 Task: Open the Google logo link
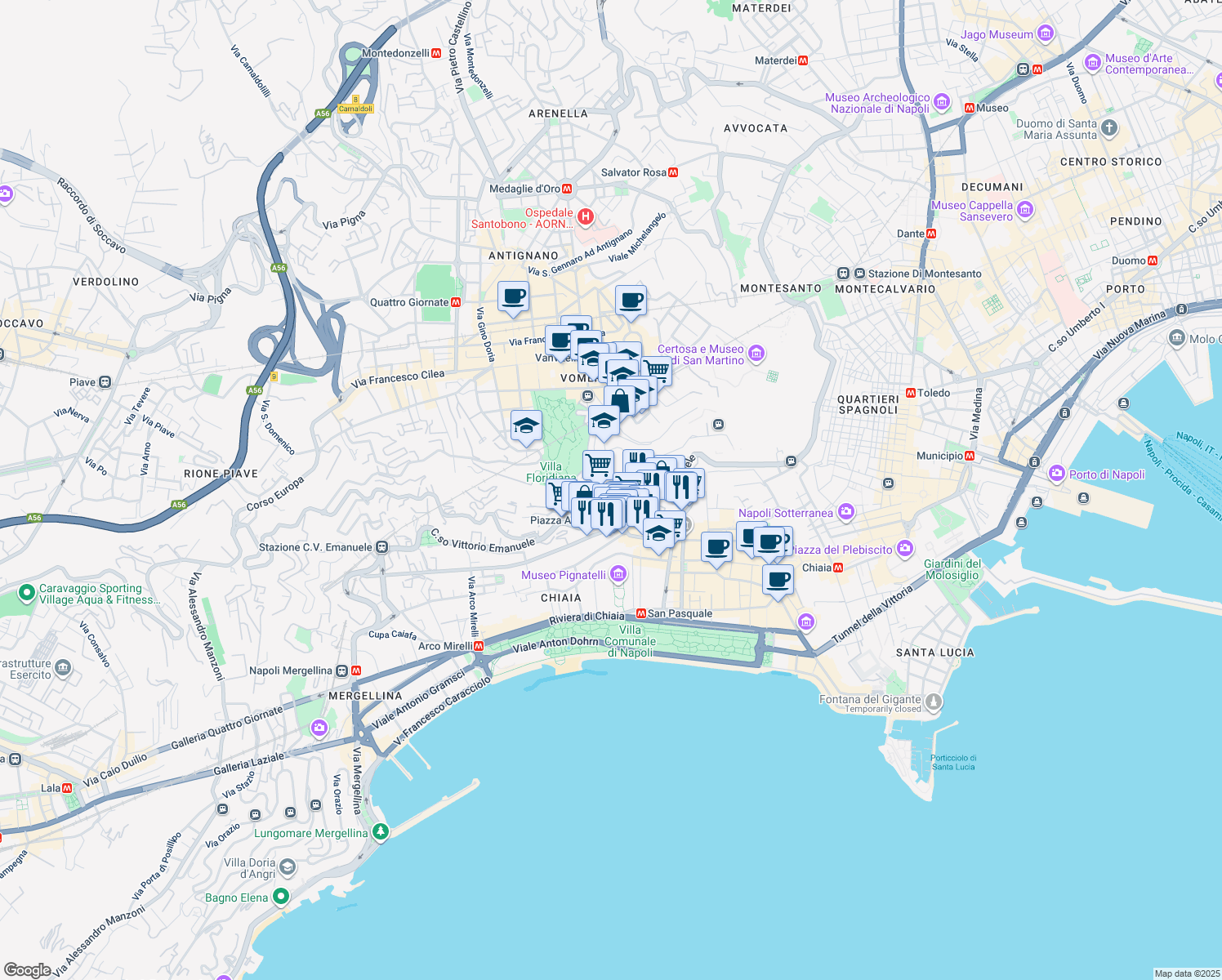pyautogui.click(x=27, y=970)
